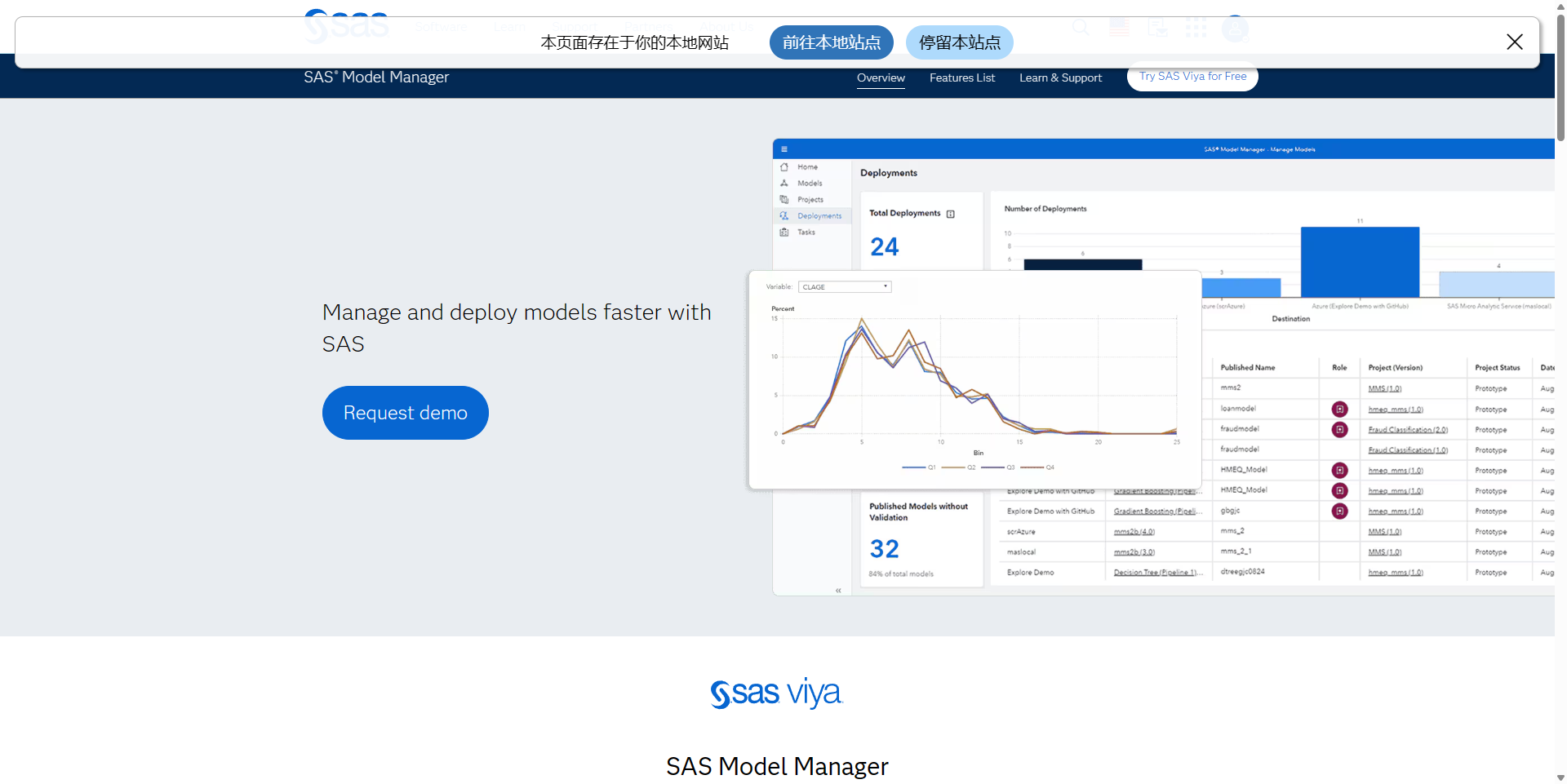Click the role icon in the Fraud Classification (2.0) row
The image size is (1567, 784).
[x=1339, y=429]
